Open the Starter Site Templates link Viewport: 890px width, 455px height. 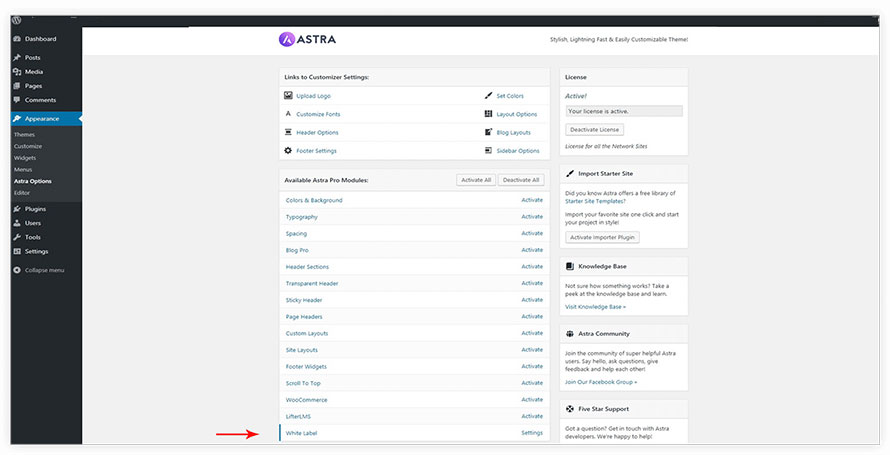[595, 201]
